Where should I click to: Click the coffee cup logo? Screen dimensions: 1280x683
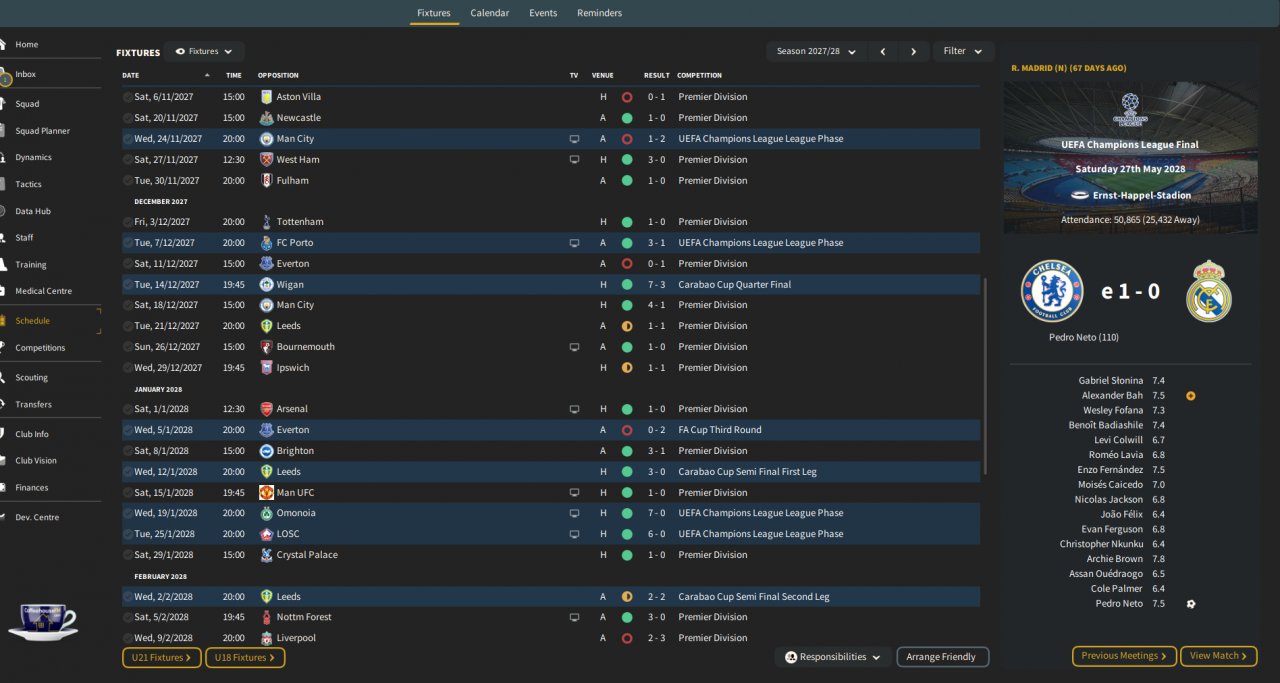pos(42,621)
